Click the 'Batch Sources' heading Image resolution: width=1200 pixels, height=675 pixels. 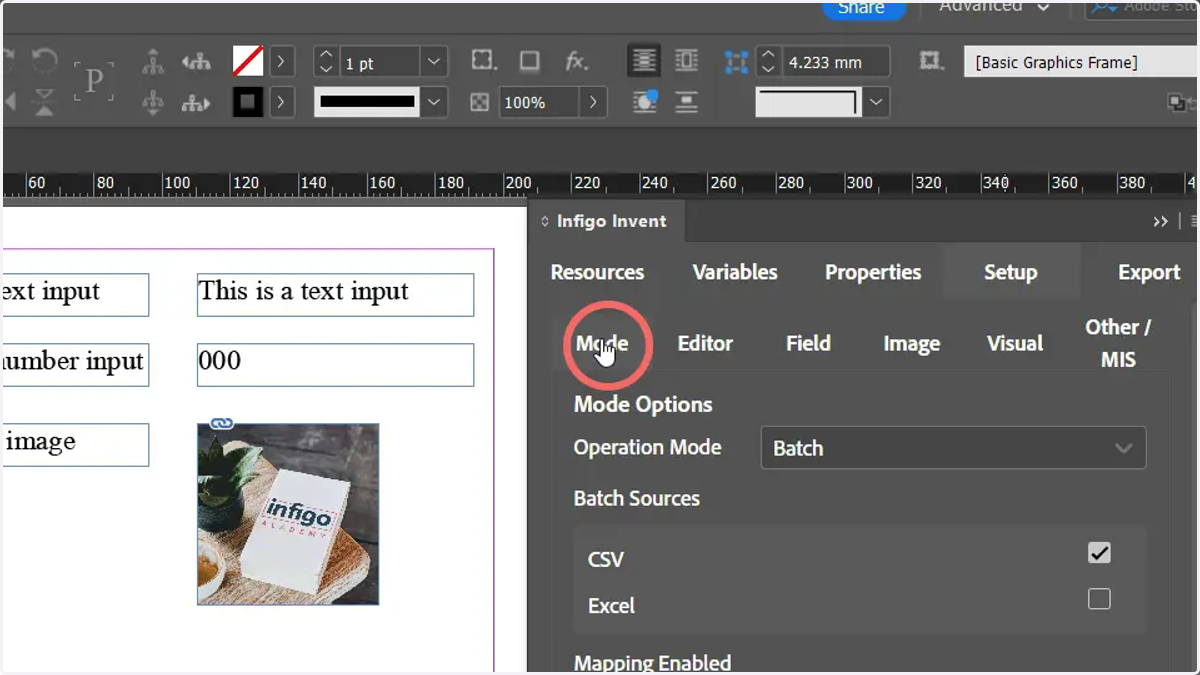coord(636,498)
